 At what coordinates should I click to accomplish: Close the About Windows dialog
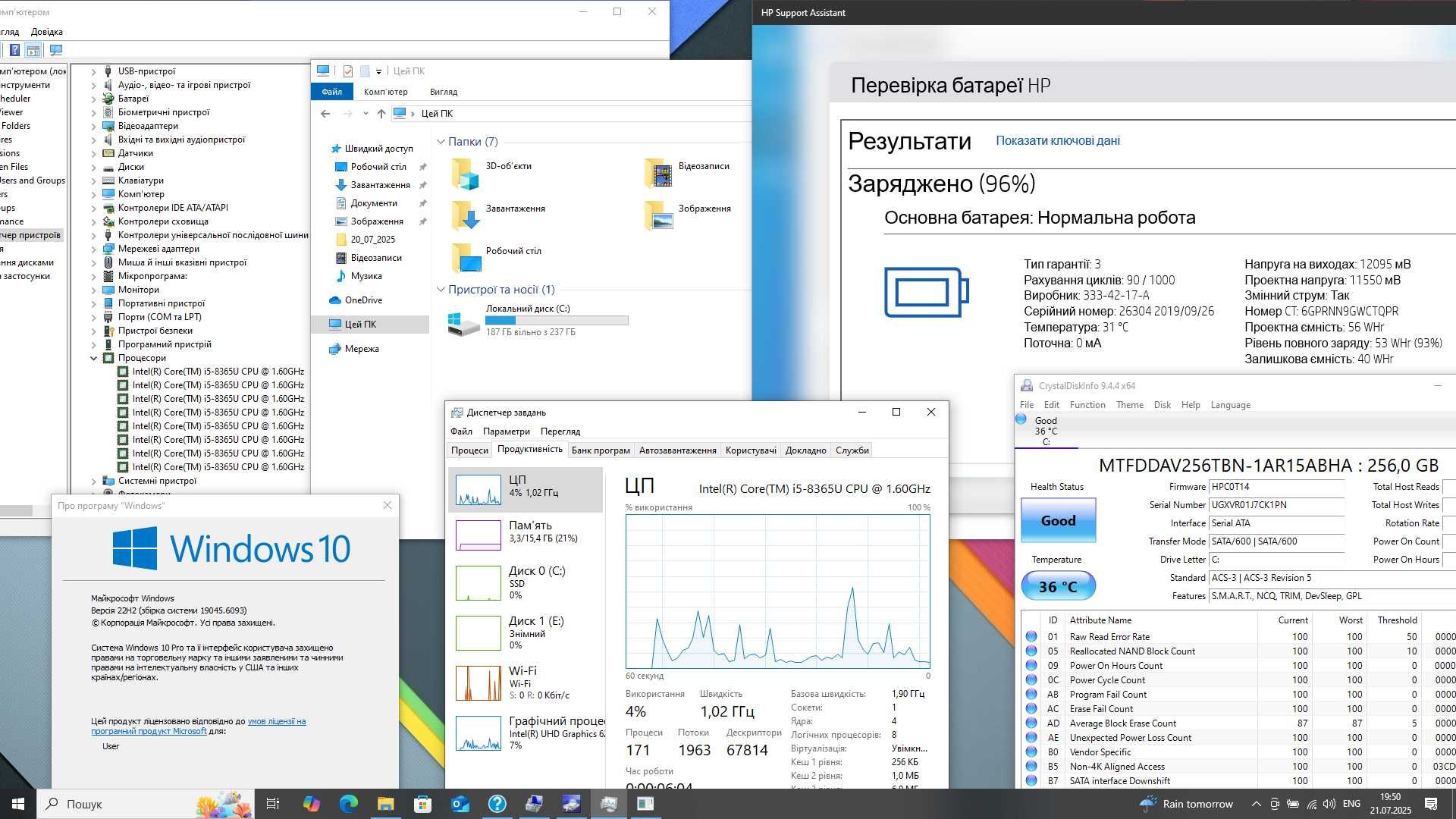(388, 505)
